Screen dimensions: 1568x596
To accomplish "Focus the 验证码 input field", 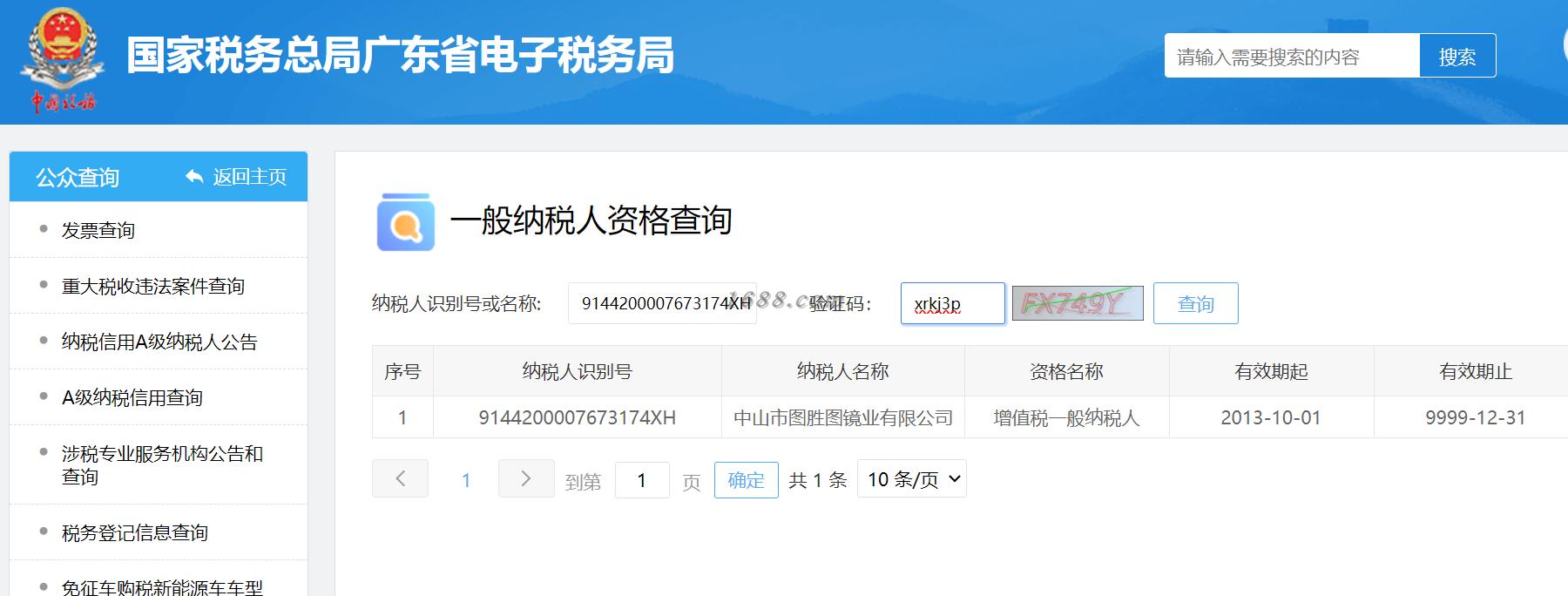I will pyautogui.click(x=952, y=303).
